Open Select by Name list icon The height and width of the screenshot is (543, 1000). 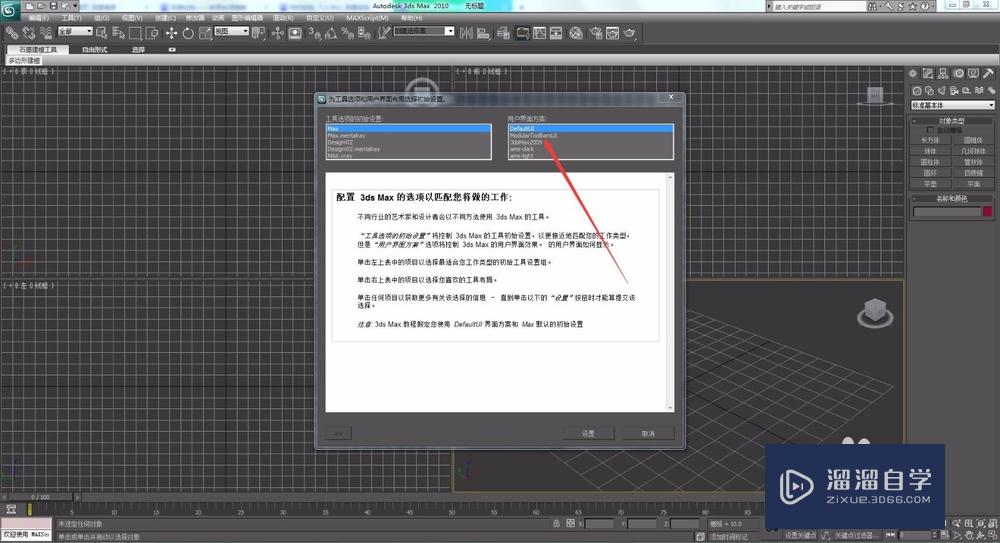(119, 33)
